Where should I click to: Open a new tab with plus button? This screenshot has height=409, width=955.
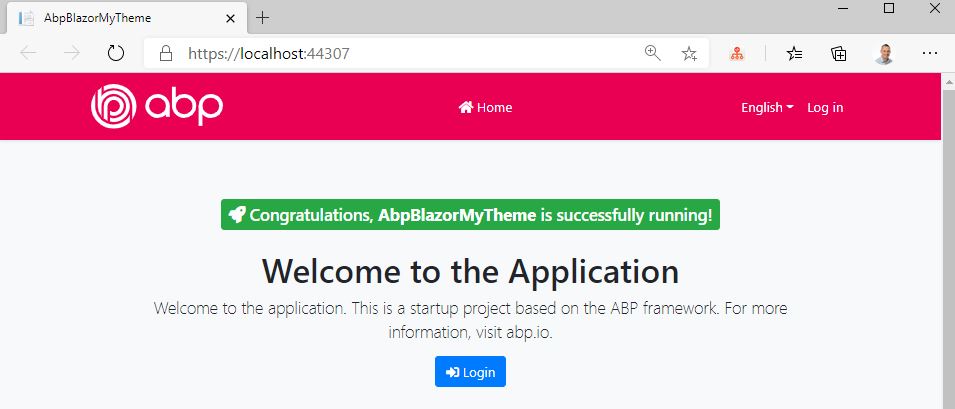[263, 18]
